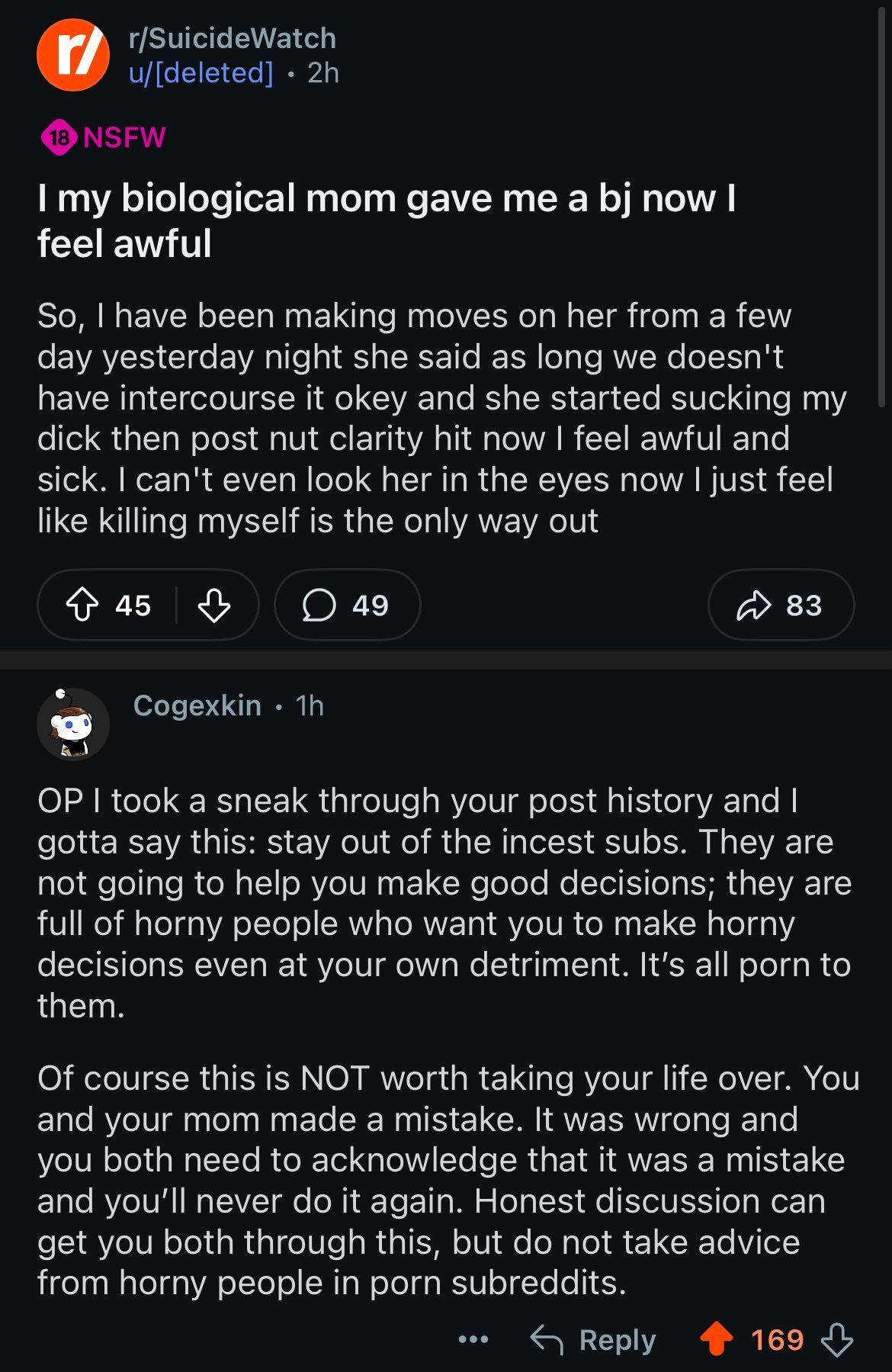Open the comment's three-dot options menu
This screenshot has width=892, height=1372.
click(473, 1338)
